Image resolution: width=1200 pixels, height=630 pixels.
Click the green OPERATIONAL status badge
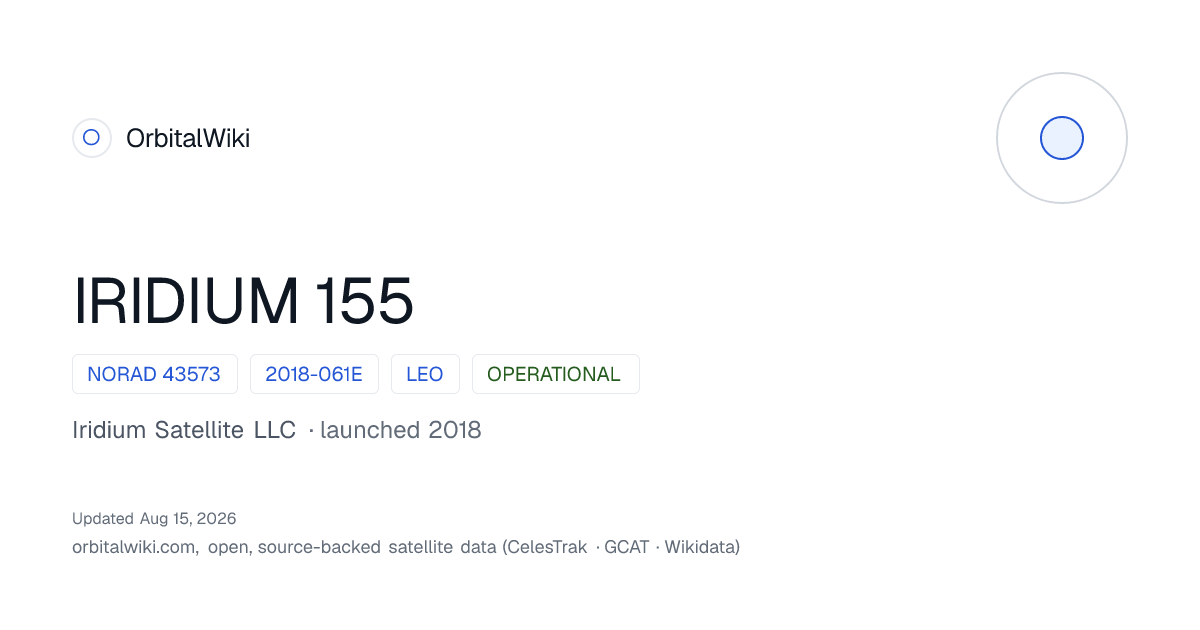click(x=555, y=374)
